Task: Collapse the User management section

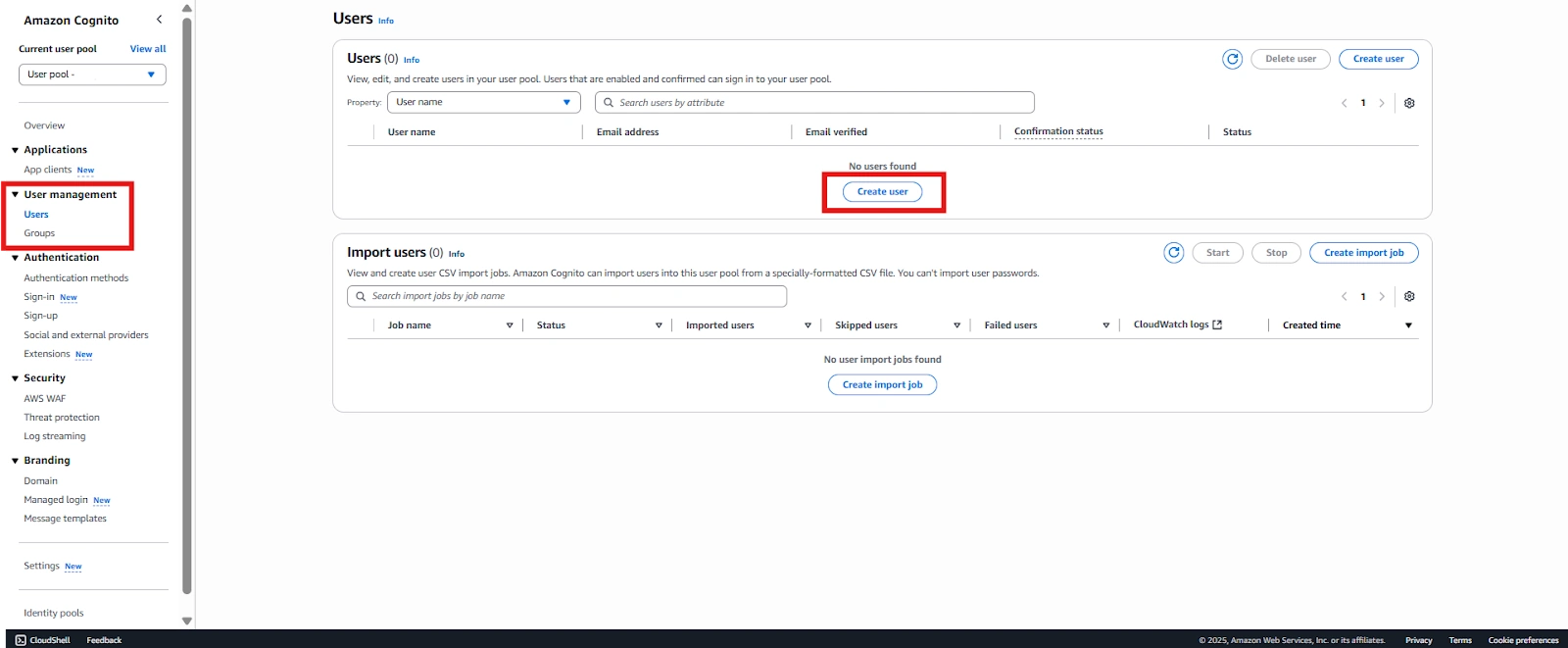Action: pyautogui.click(x=15, y=195)
